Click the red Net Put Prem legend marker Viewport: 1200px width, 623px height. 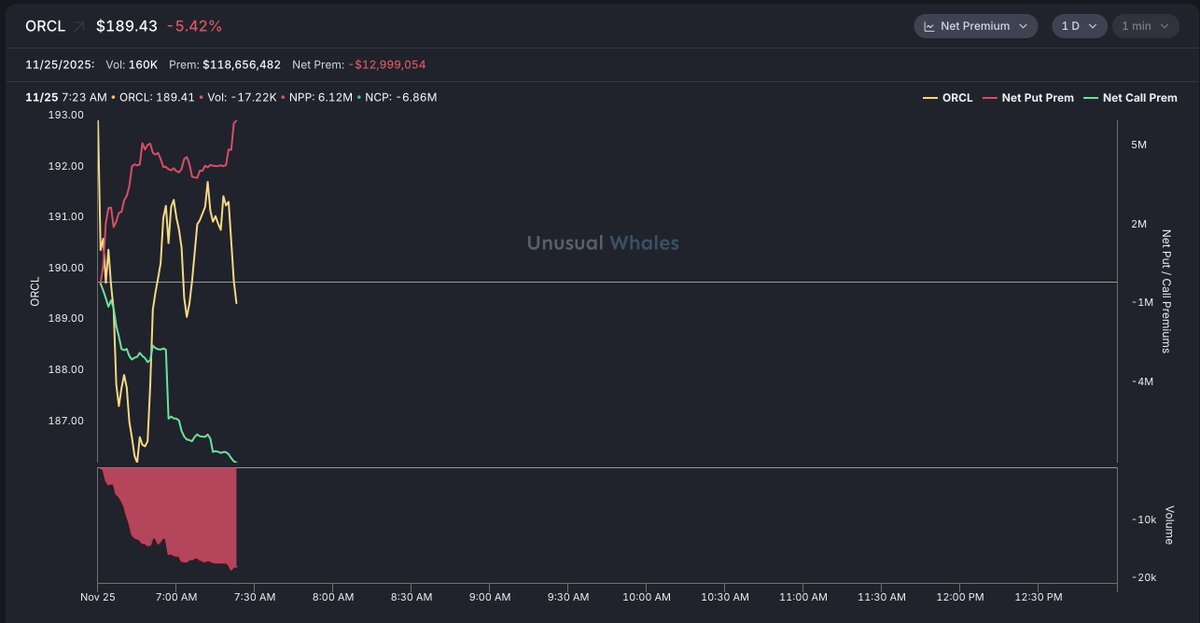click(x=991, y=98)
